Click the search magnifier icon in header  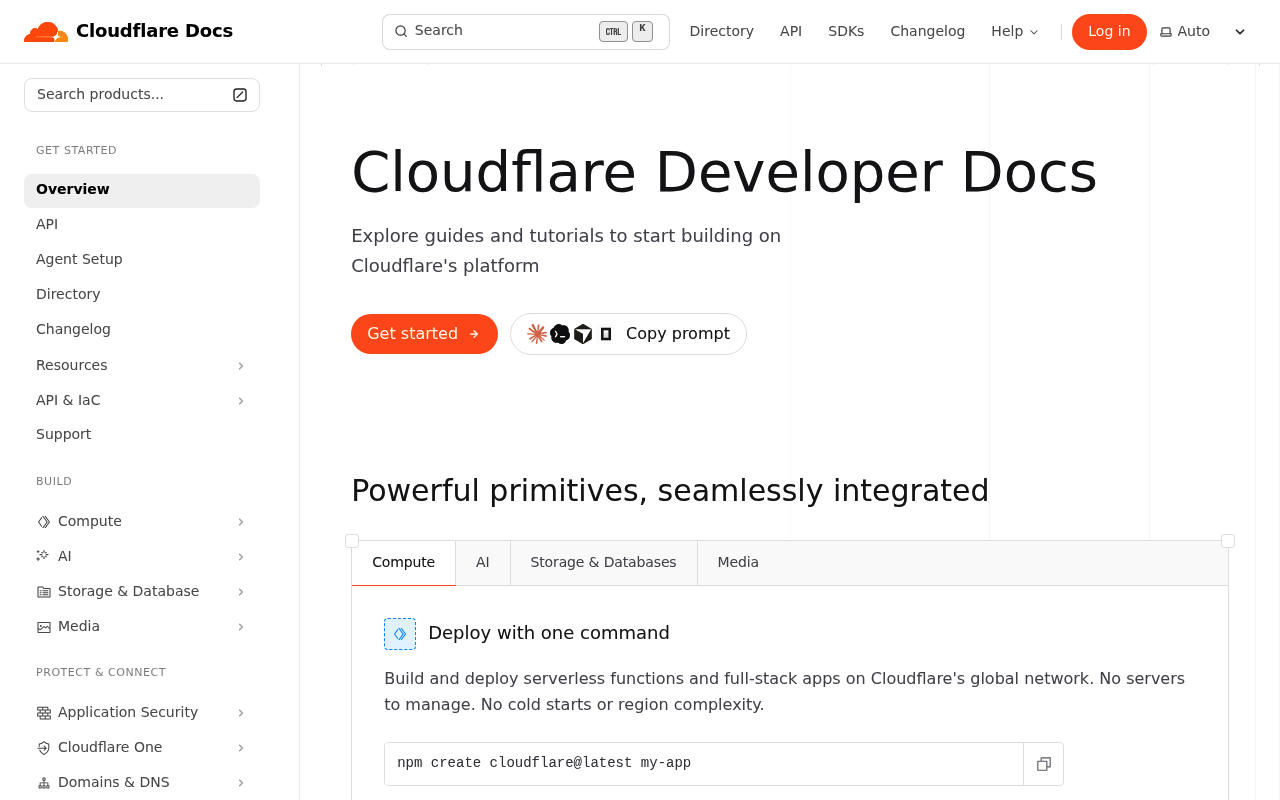pyautogui.click(x=401, y=31)
